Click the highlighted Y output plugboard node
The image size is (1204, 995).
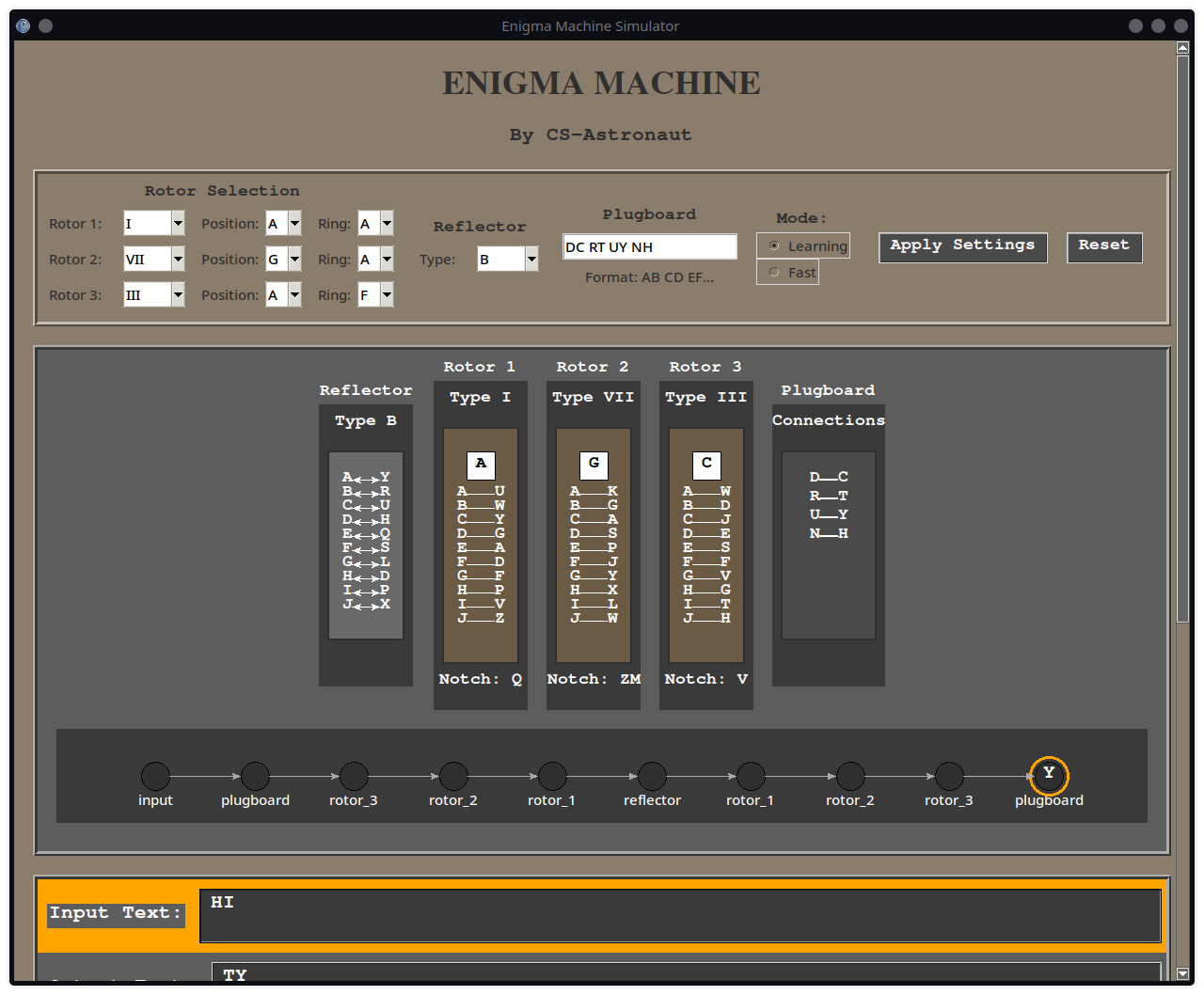pyautogui.click(x=1048, y=774)
